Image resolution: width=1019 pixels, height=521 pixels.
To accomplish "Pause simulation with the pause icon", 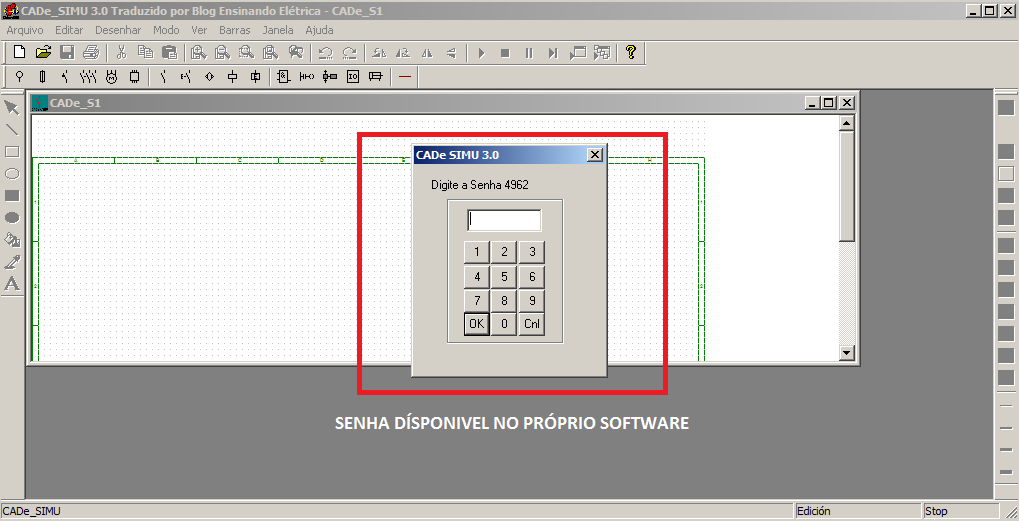I will click(529, 53).
